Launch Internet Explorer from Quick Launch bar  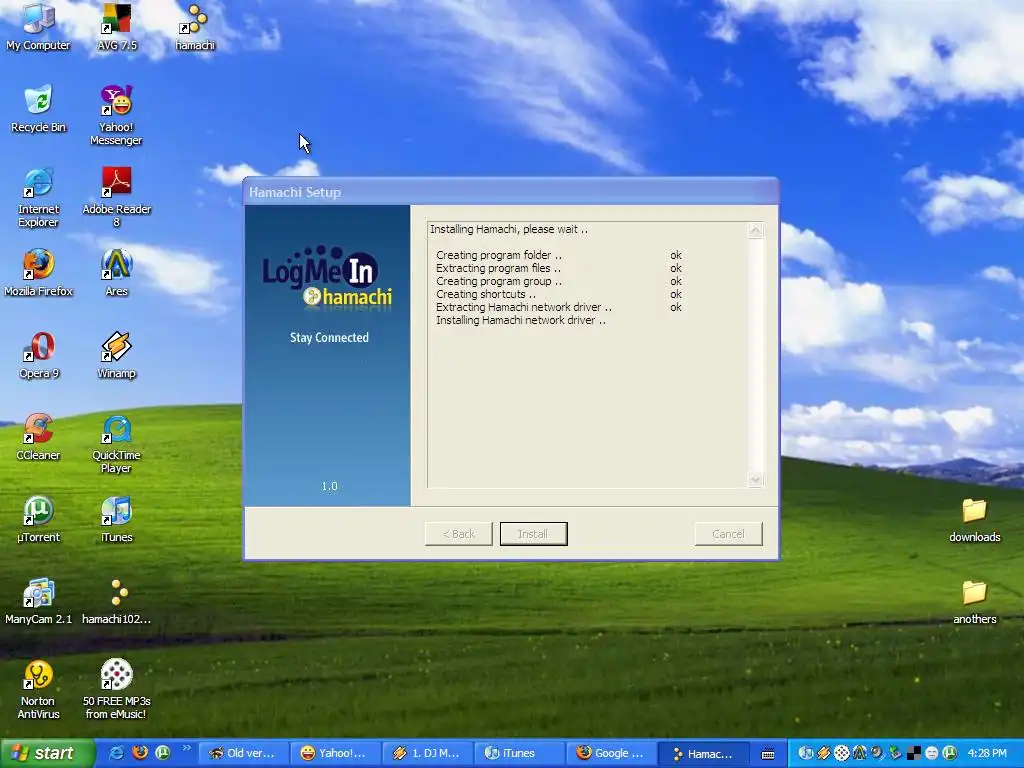pyautogui.click(x=116, y=753)
